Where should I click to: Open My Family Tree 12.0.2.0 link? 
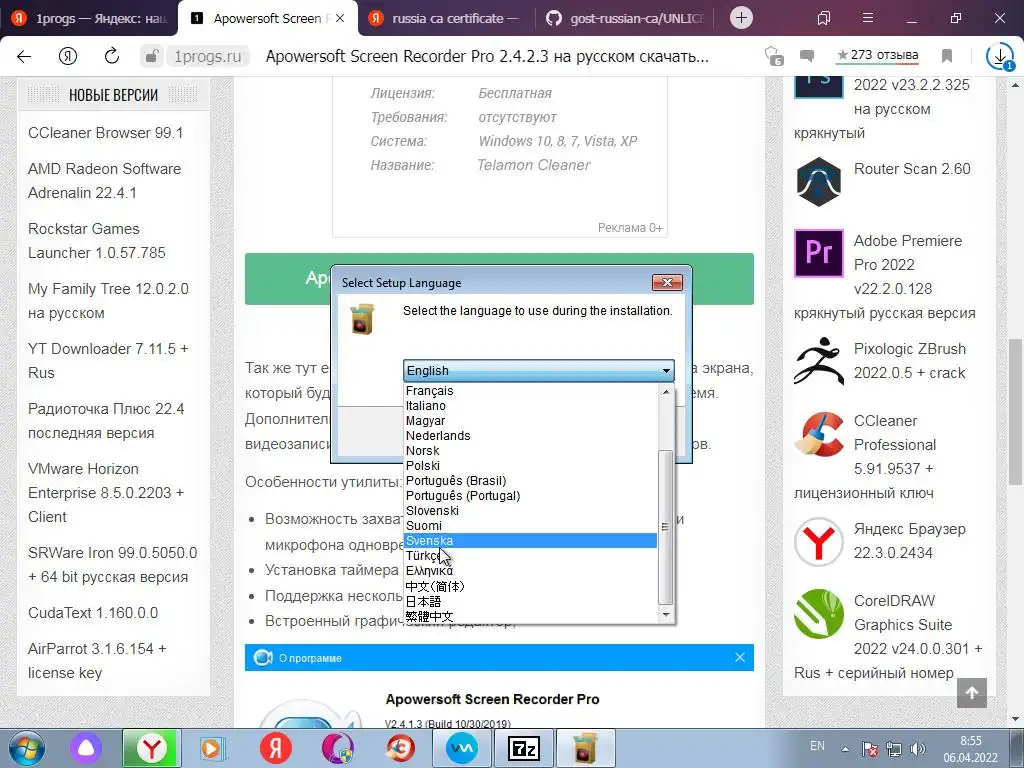(108, 300)
